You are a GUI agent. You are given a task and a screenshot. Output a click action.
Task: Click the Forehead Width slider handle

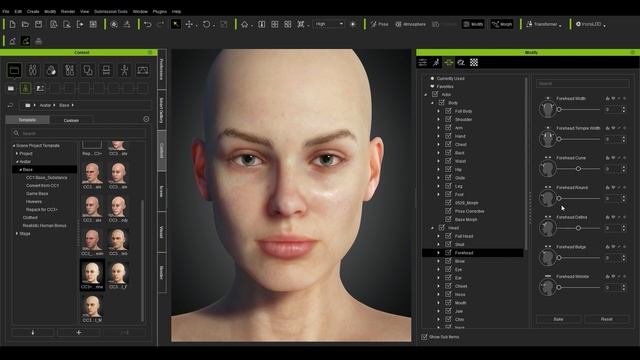[x=559, y=109]
